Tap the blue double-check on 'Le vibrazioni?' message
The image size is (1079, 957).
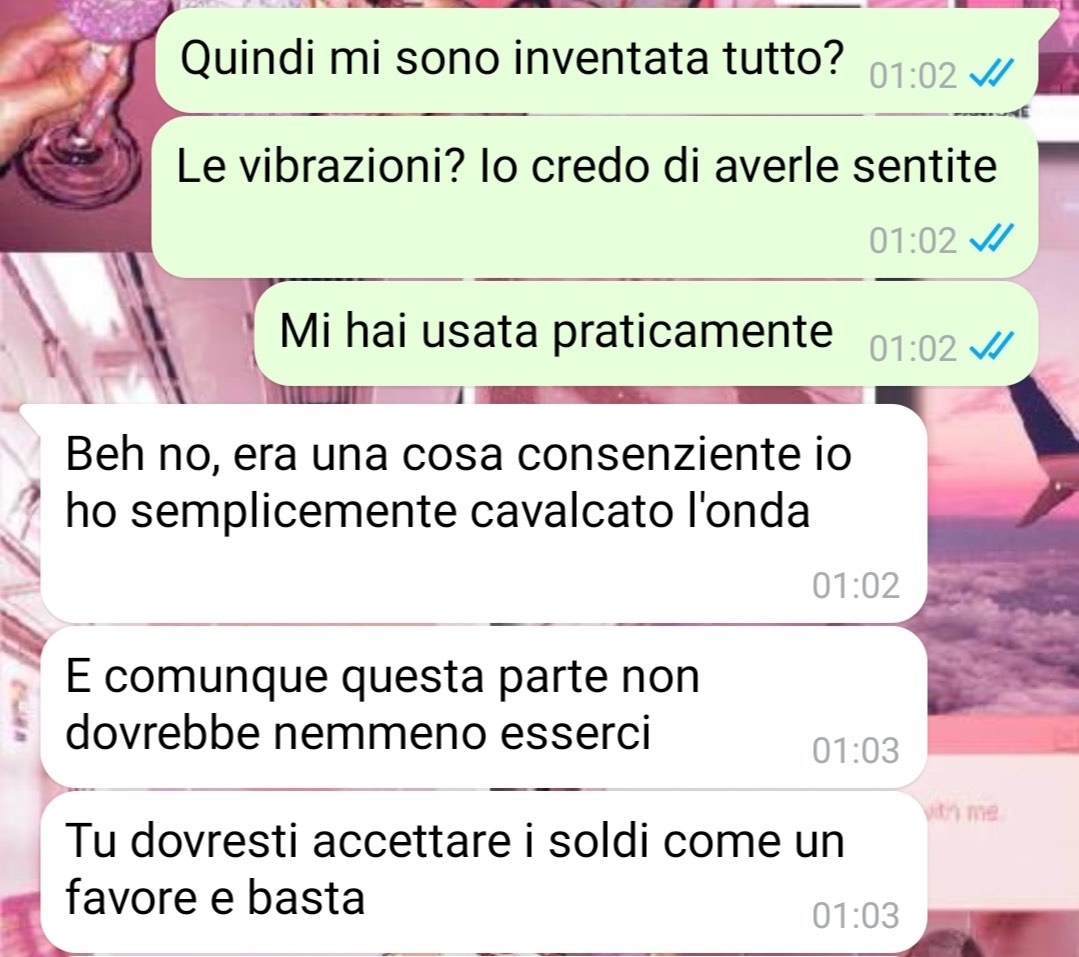pyautogui.click(x=991, y=238)
